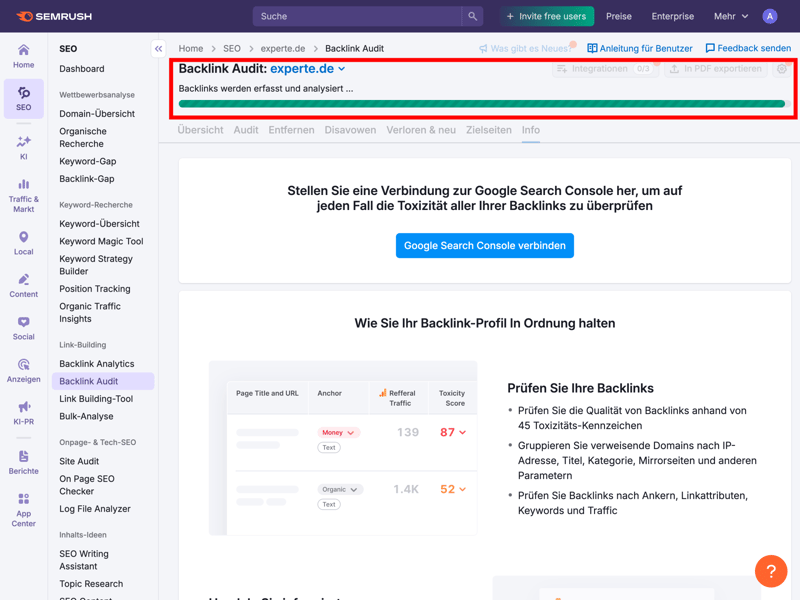Open Keyword Strategy Builder
The width and height of the screenshot is (800, 600).
pyautogui.click(x=96, y=265)
